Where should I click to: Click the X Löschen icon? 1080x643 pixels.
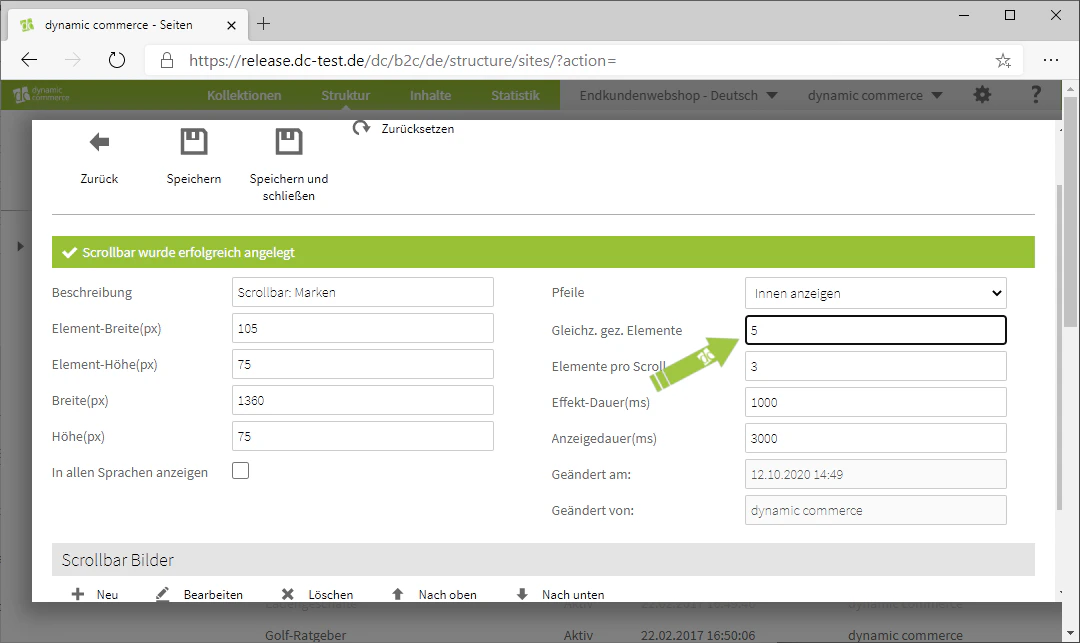coord(287,594)
